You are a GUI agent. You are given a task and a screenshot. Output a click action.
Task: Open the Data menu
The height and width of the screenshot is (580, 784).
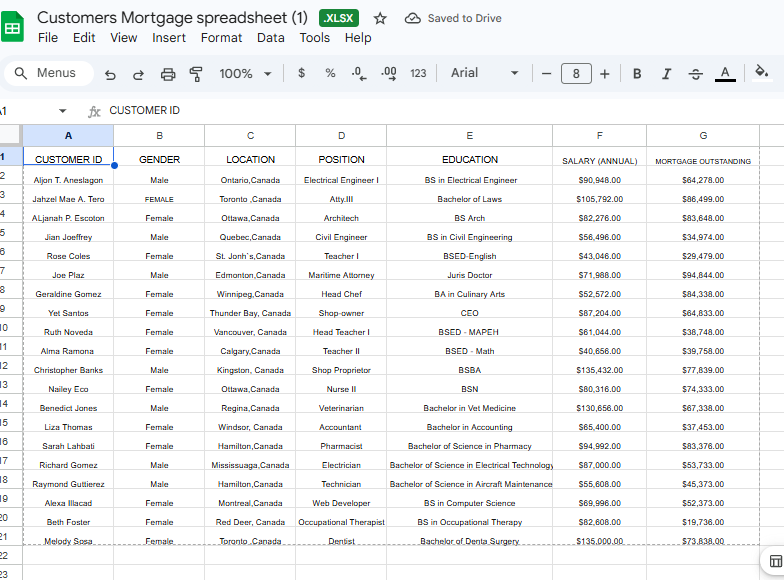pos(270,38)
